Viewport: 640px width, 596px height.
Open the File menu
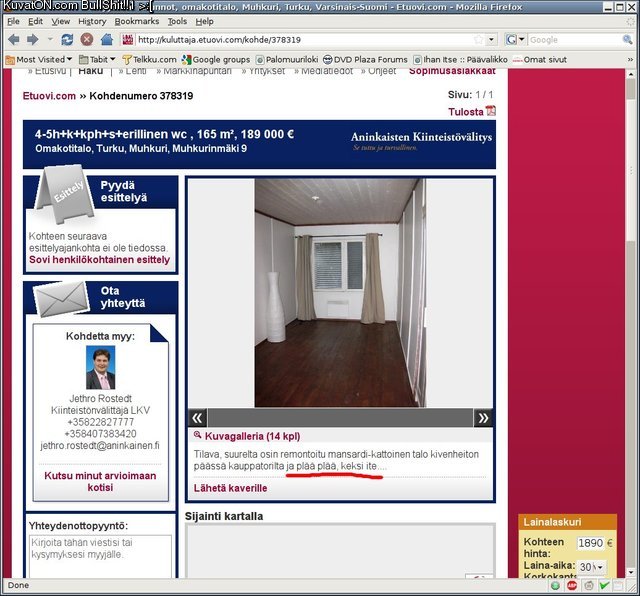[13, 22]
